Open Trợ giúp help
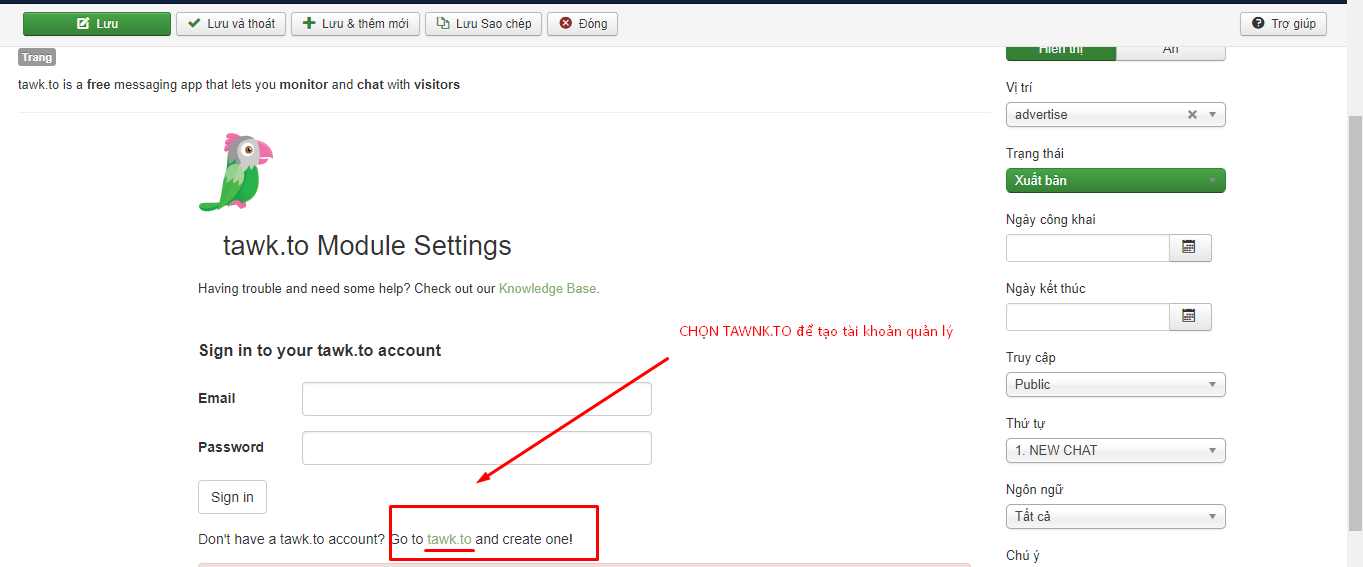Screen dimensions: 1363x567 1283,24
